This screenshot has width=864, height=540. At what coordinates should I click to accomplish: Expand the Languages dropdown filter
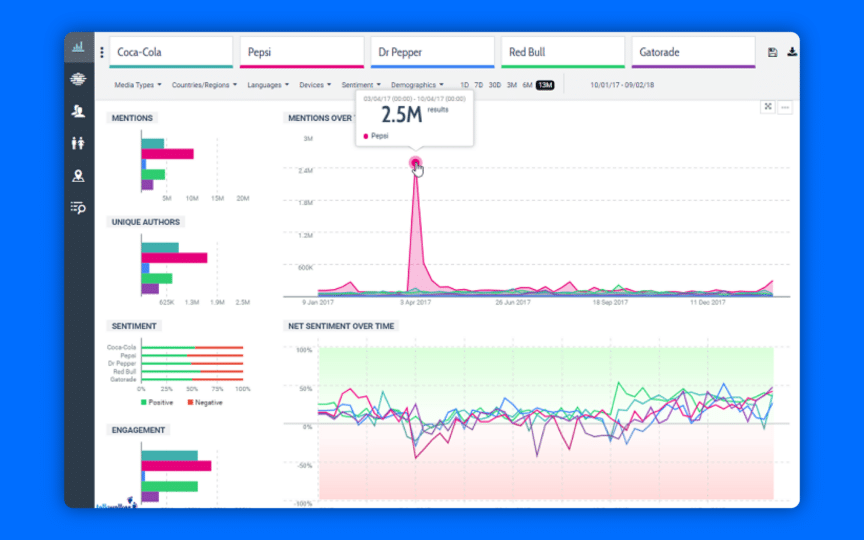[268, 85]
